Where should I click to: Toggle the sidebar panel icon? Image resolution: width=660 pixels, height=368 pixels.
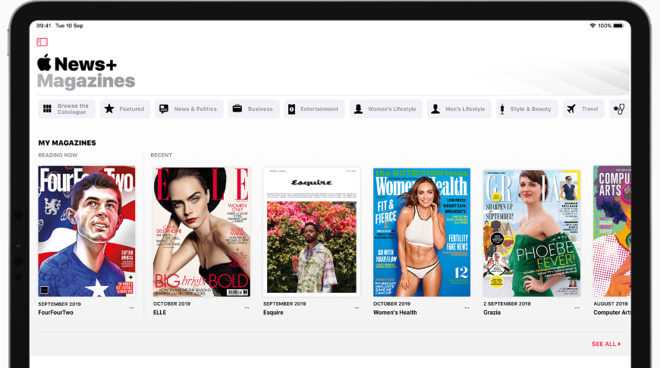click(x=42, y=42)
